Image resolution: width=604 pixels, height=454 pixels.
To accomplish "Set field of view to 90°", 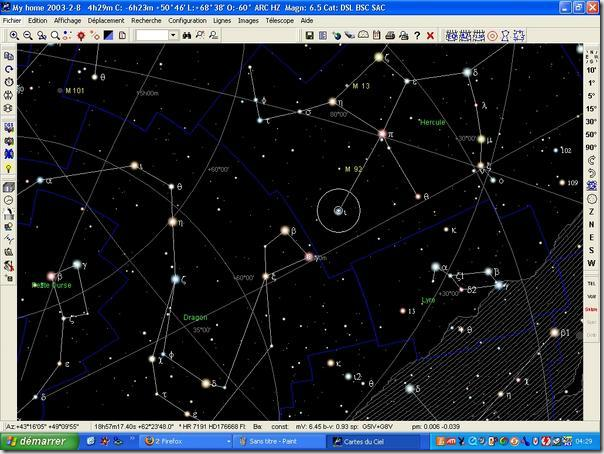I will 591,147.
